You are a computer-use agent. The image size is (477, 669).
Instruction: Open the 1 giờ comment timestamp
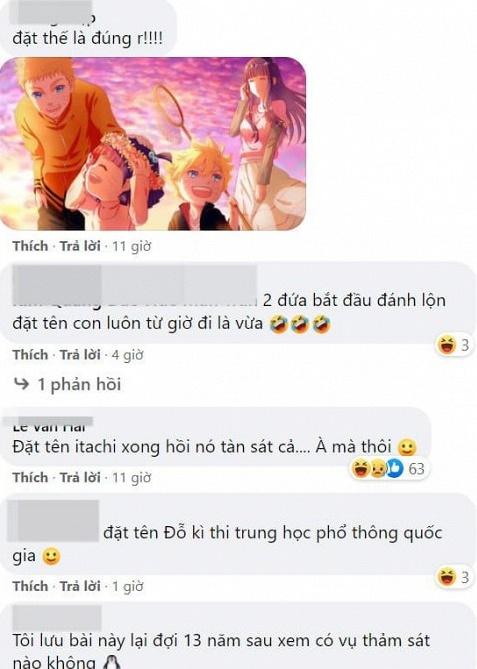(x=128, y=587)
